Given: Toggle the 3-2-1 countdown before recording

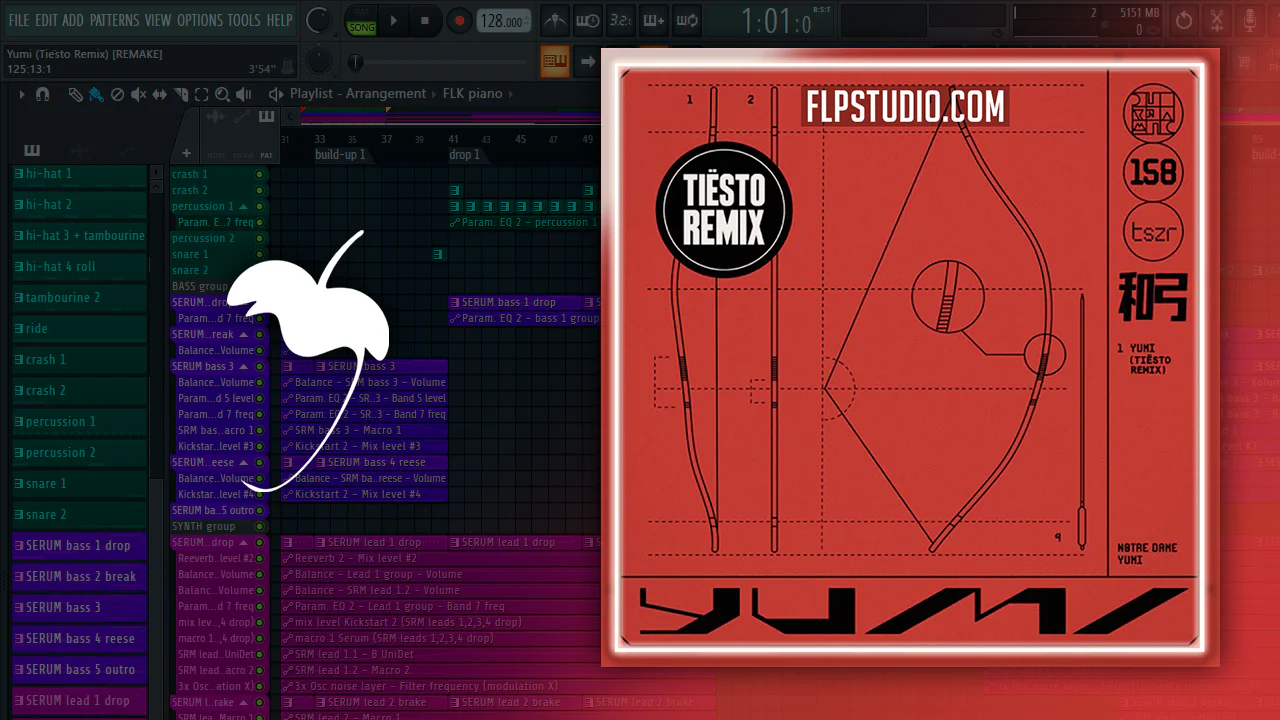Looking at the screenshot, I should coord(621,20).
